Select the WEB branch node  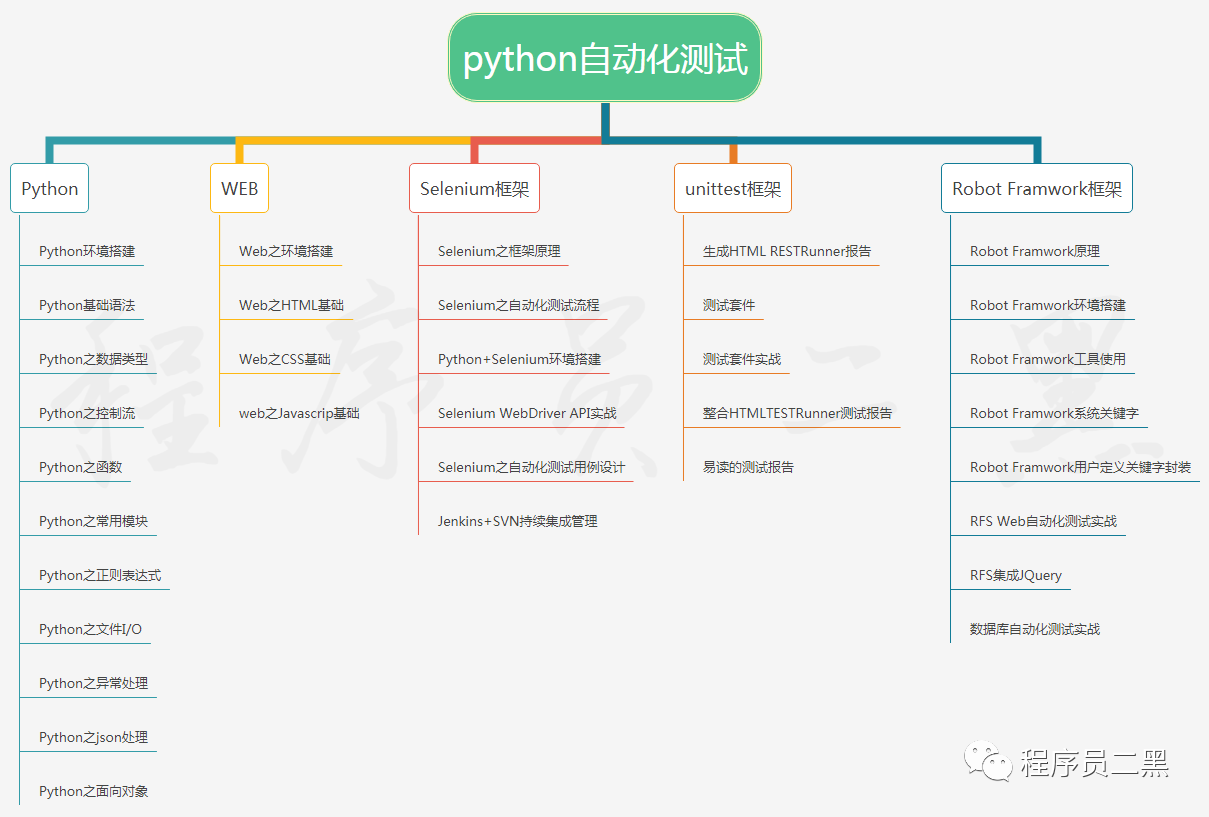click(x=239, y=189)
